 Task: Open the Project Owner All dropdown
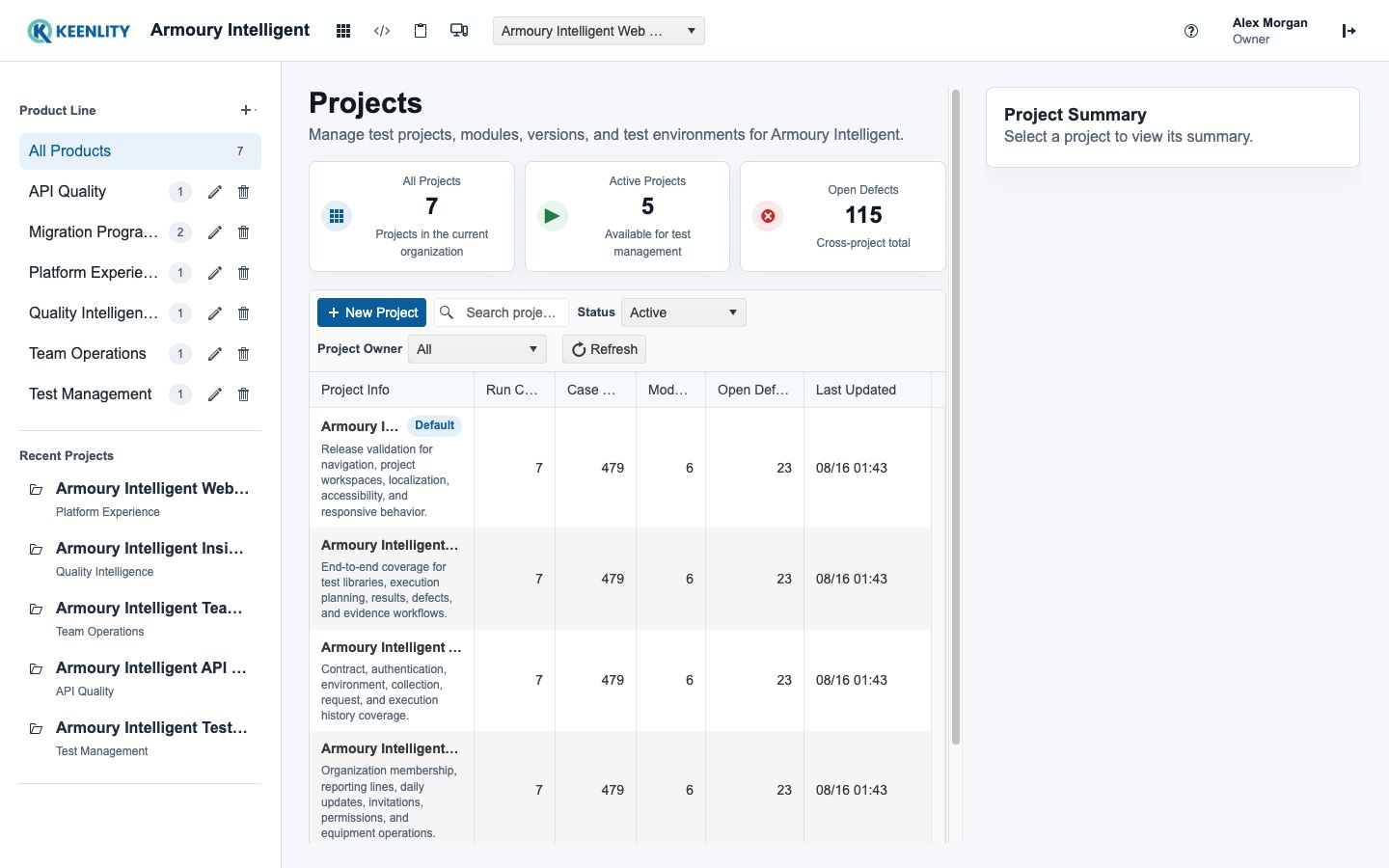(x=477, y=349)
